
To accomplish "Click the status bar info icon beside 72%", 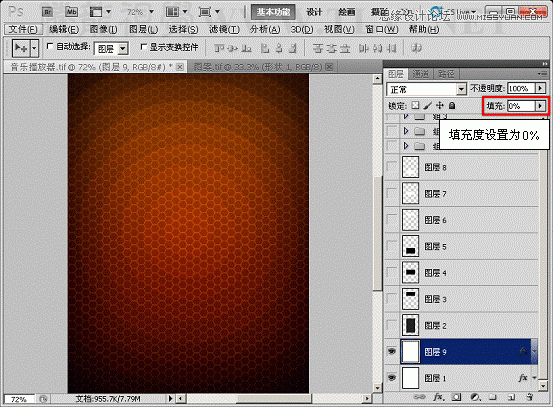I will click(43, 399).
